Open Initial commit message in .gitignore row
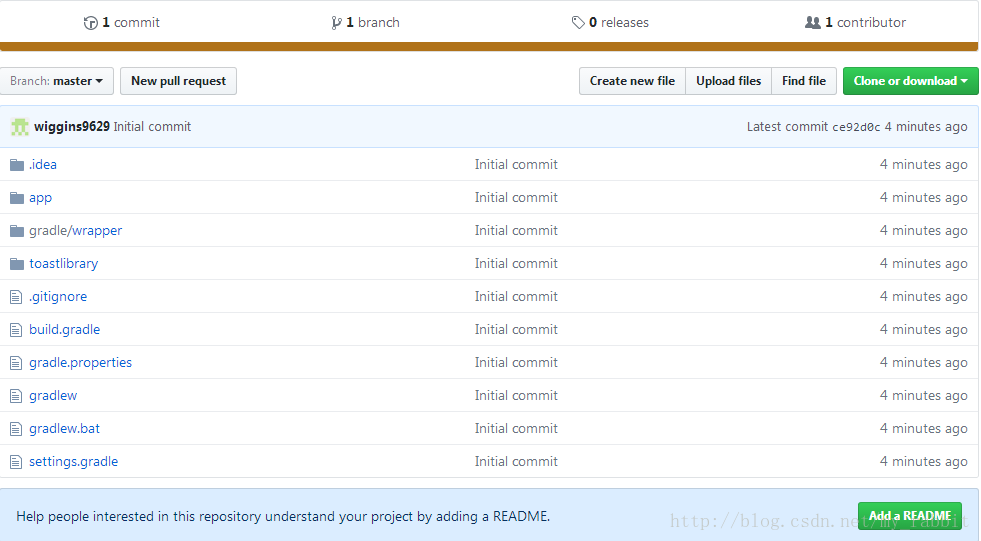Viewport: 981px width, 541px height. (516, 296)
